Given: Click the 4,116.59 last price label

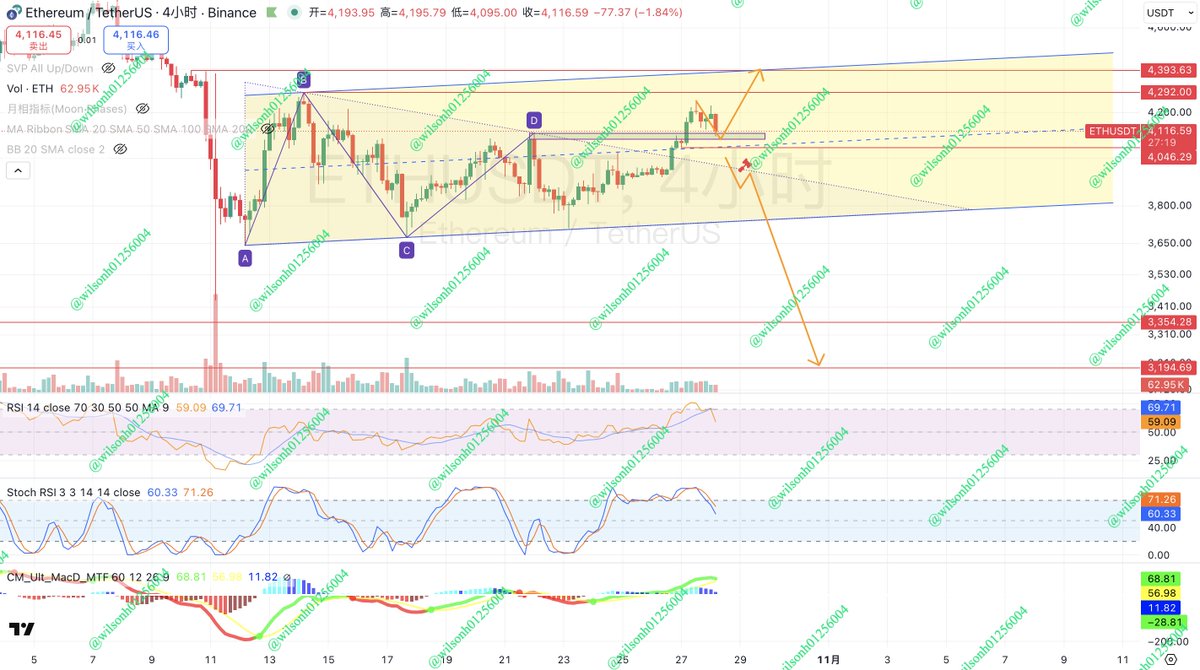Looking at the screenshot, I should click(1168, 130).
